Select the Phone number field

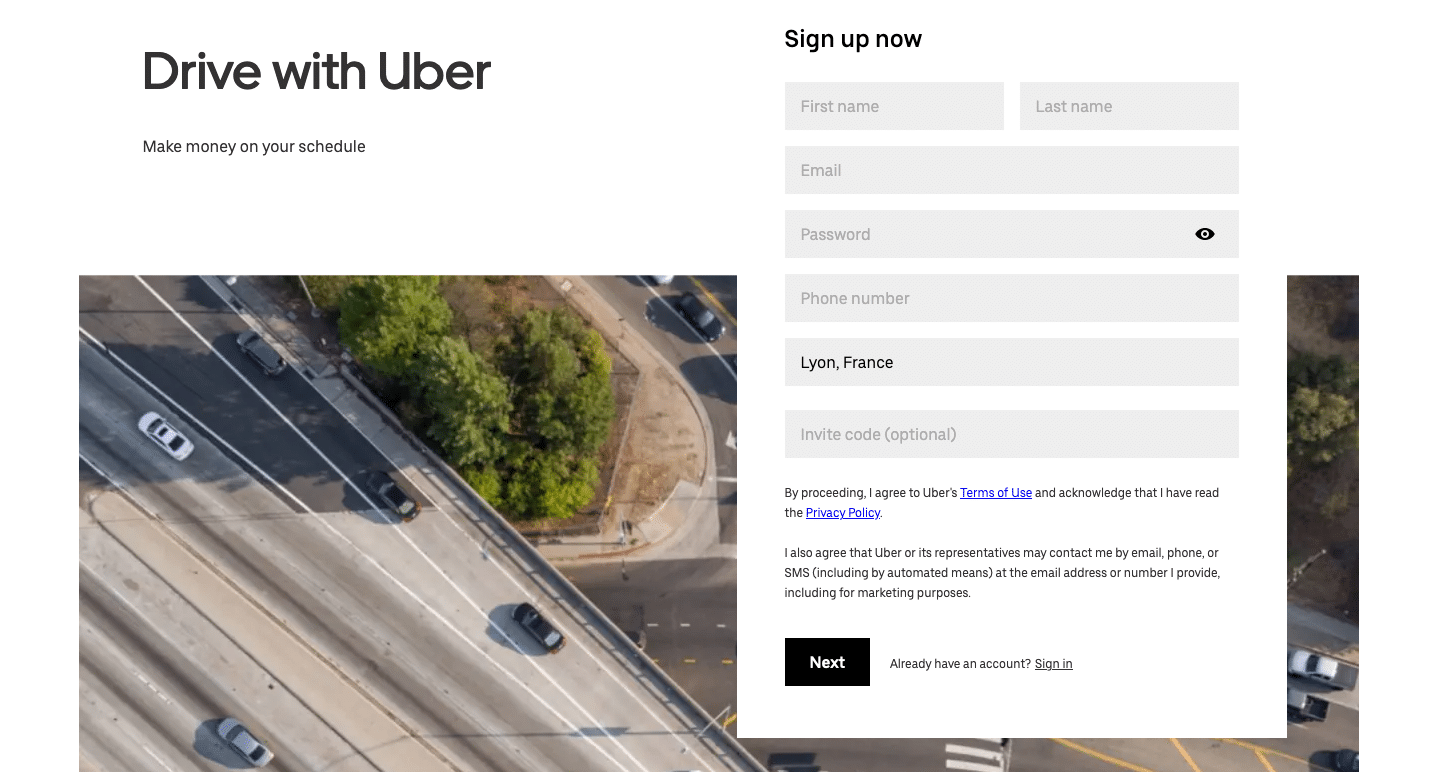1012,298
